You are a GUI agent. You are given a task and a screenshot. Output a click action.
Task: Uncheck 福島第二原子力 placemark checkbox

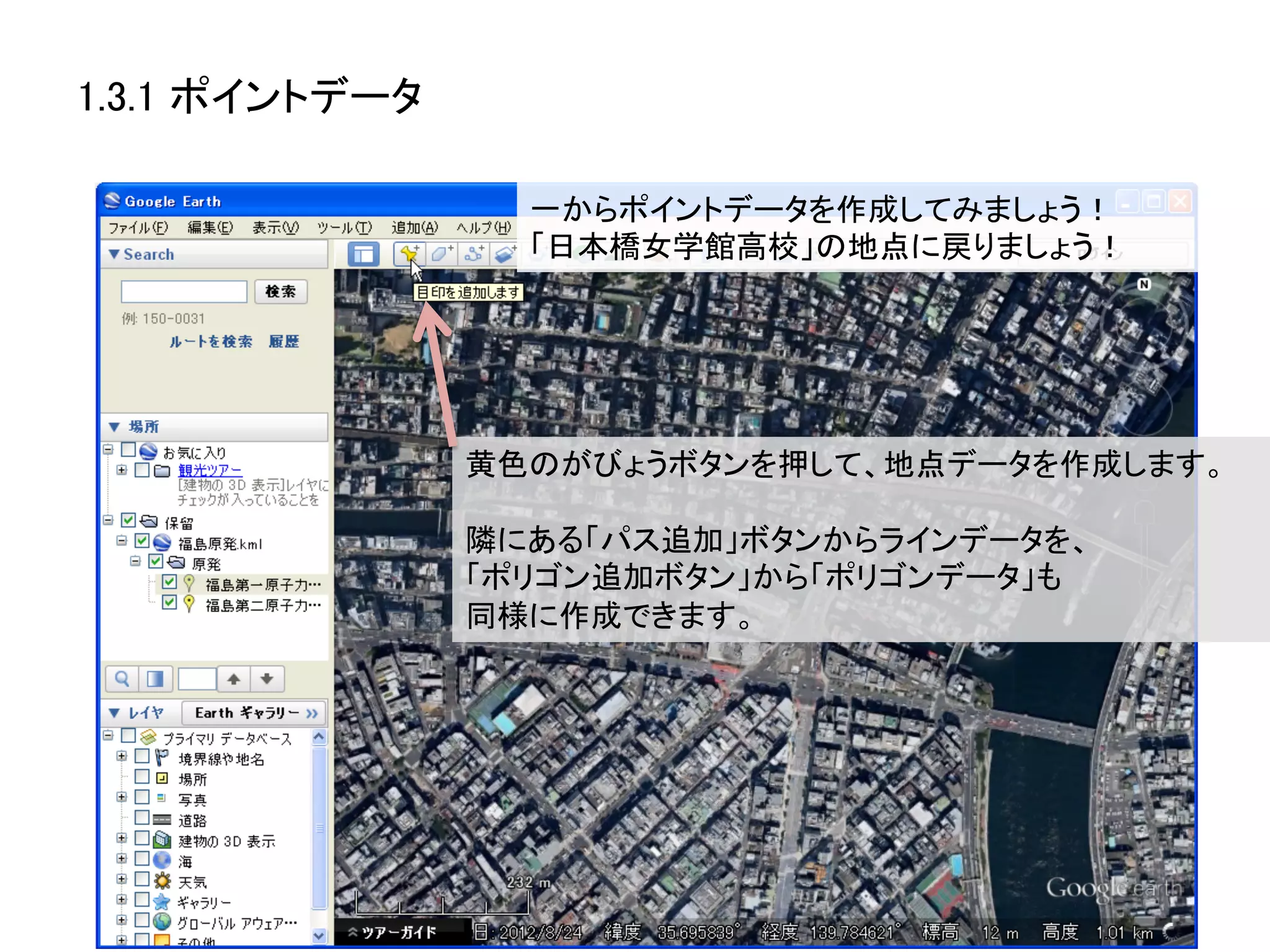click(x=169, y=602)
